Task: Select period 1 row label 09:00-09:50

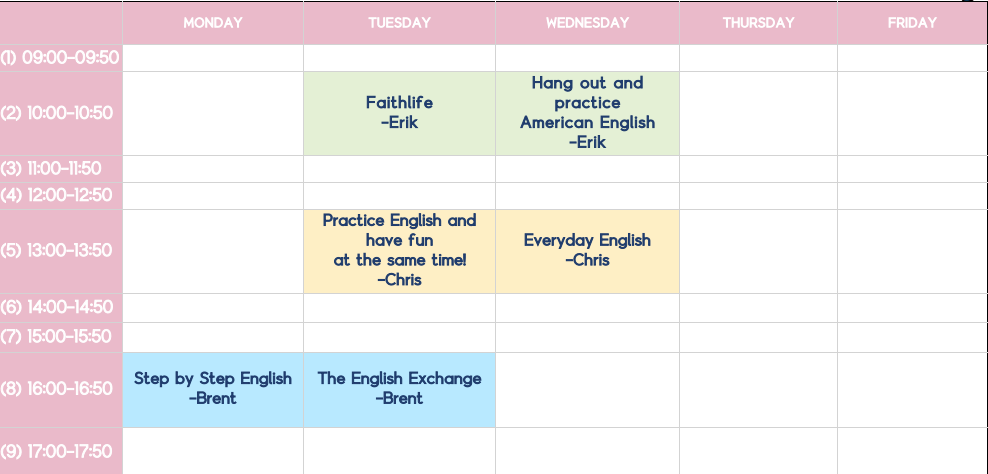Action: [x=60, y=58]
